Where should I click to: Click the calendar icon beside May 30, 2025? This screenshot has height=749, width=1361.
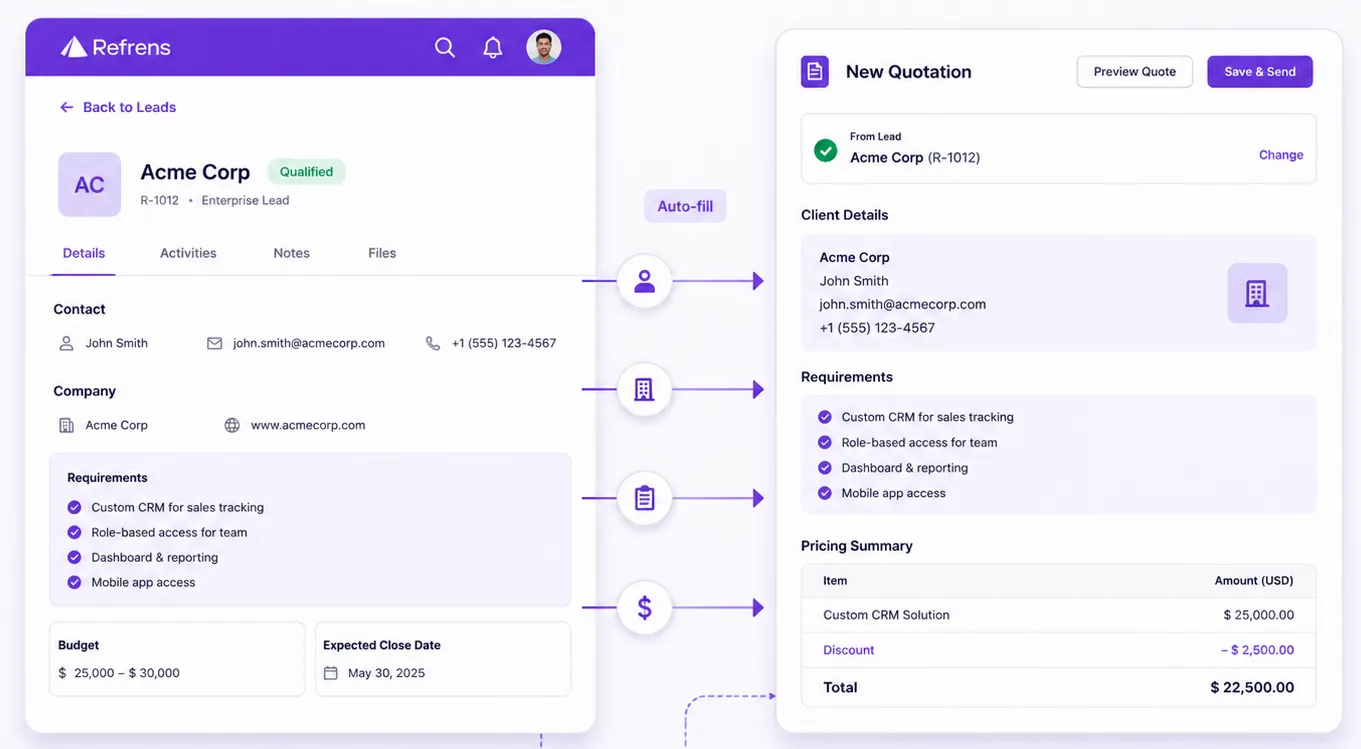pos(331,673)
